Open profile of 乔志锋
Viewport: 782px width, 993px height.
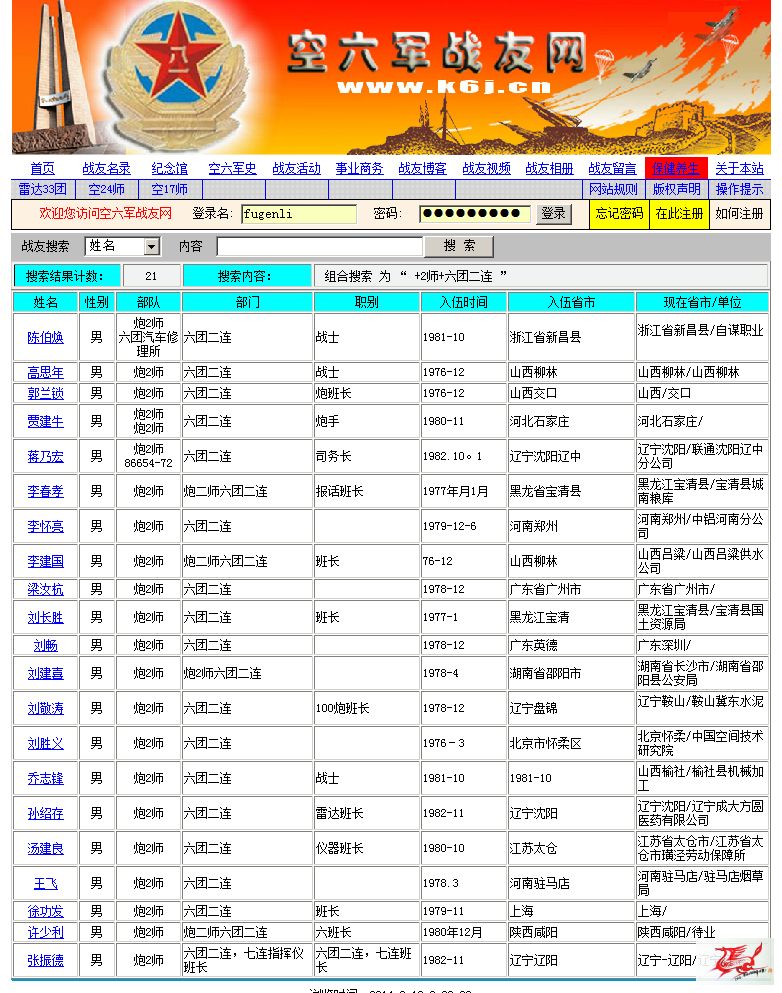(46, 778)
